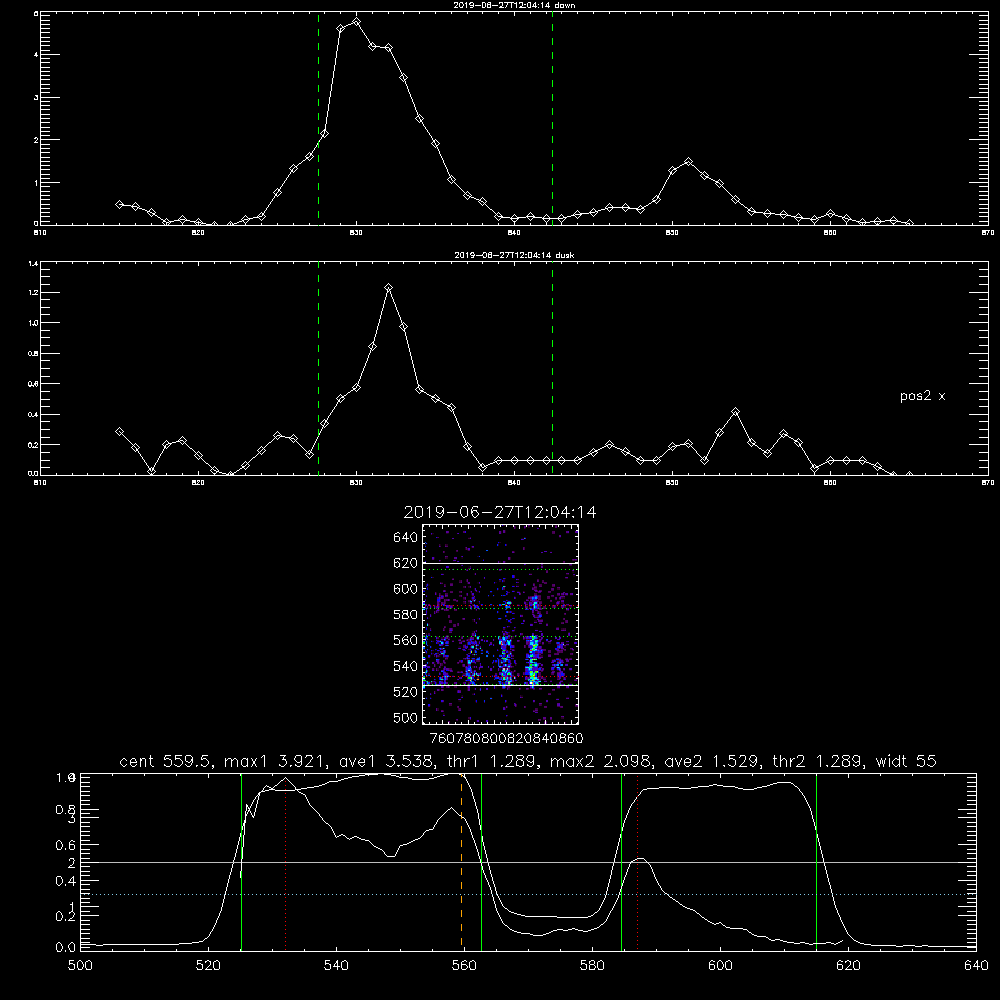Click the secondary peak diamond near 0.4 in dusk plot
This screenshot has width=1000, height=1000.
click(x=735, y=412)
